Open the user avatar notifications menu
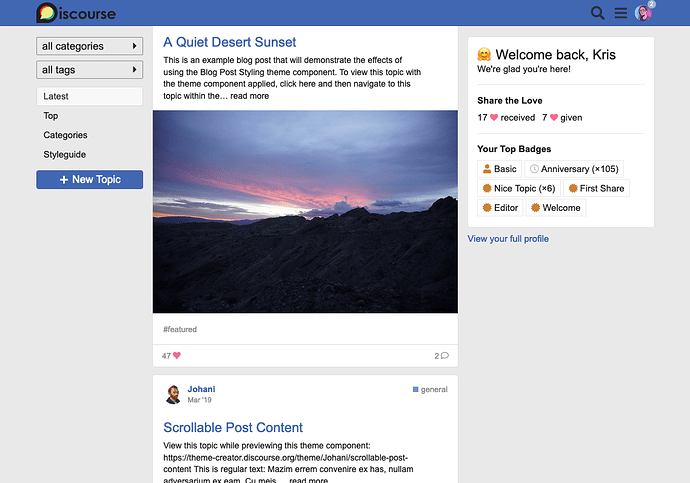 [643, 13]
